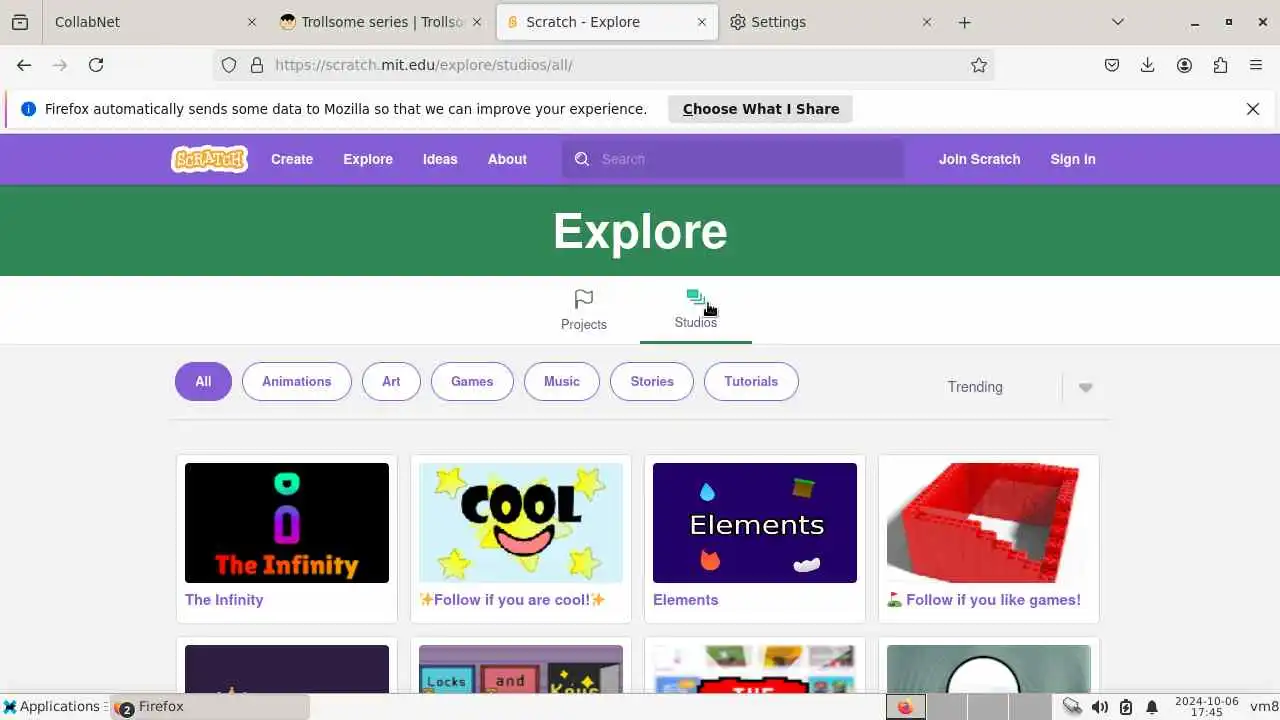The height and width of the screenshot is (720, 1280).
Task: Open a new tab with plus icon
Action: [x=964, y=22]
